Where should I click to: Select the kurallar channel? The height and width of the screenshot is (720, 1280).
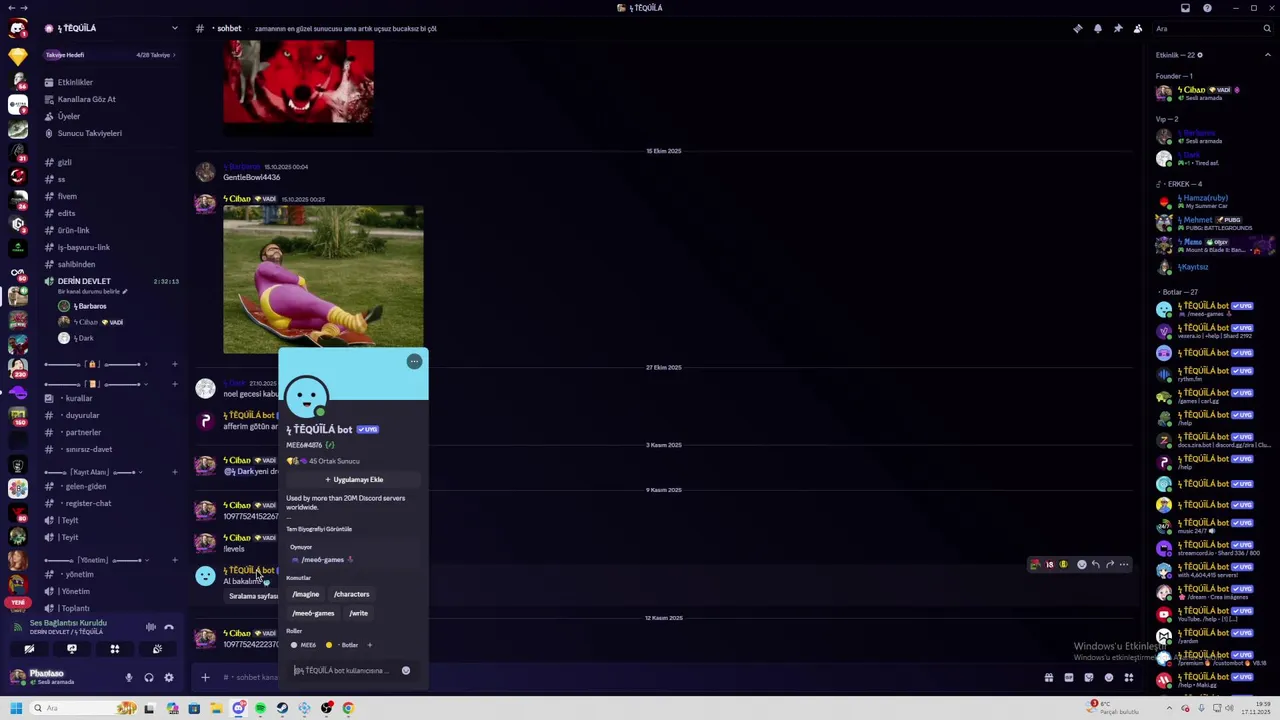tap(110, 398)
